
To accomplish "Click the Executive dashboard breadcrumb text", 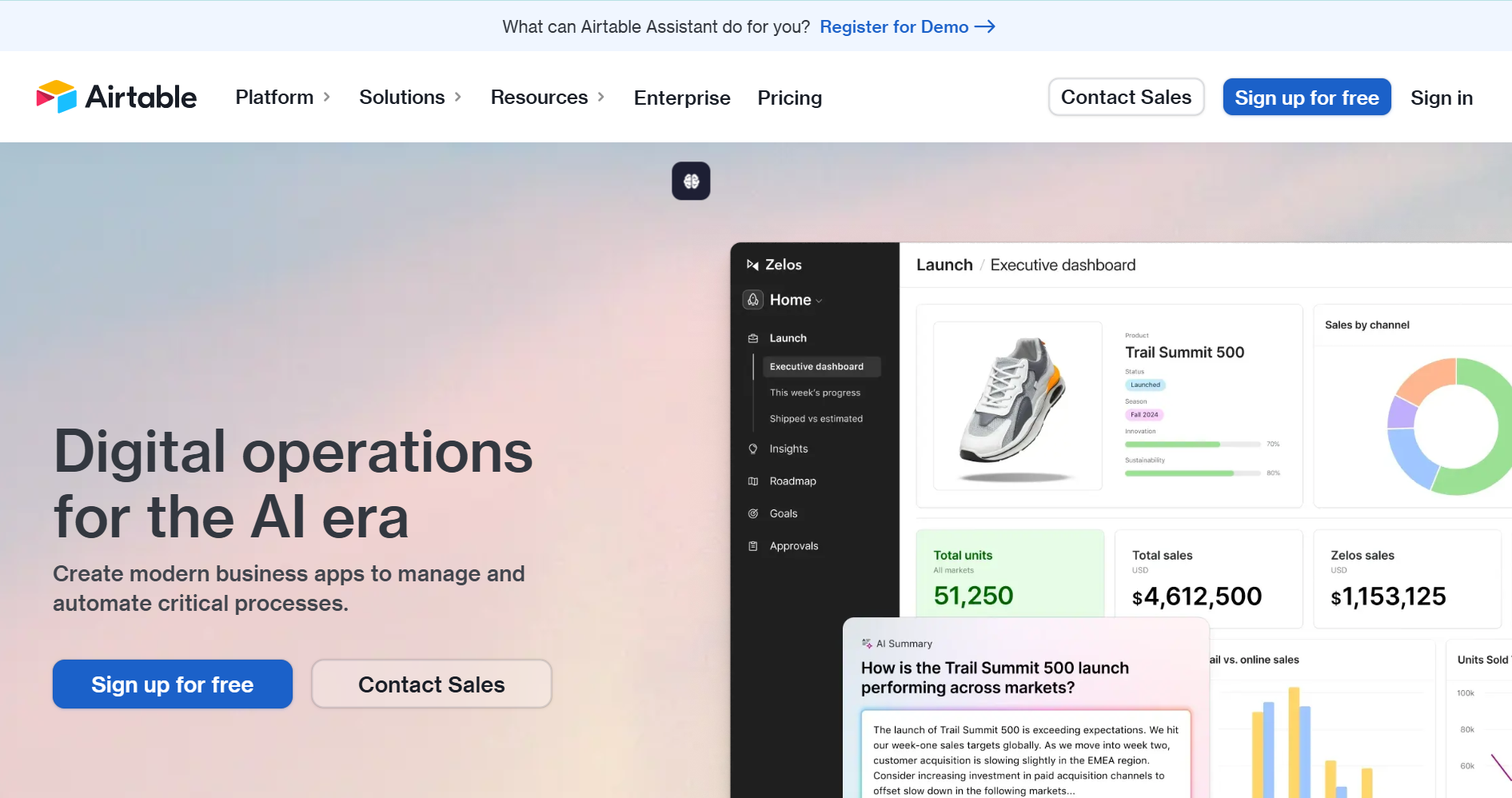I will pos(1063,265).
